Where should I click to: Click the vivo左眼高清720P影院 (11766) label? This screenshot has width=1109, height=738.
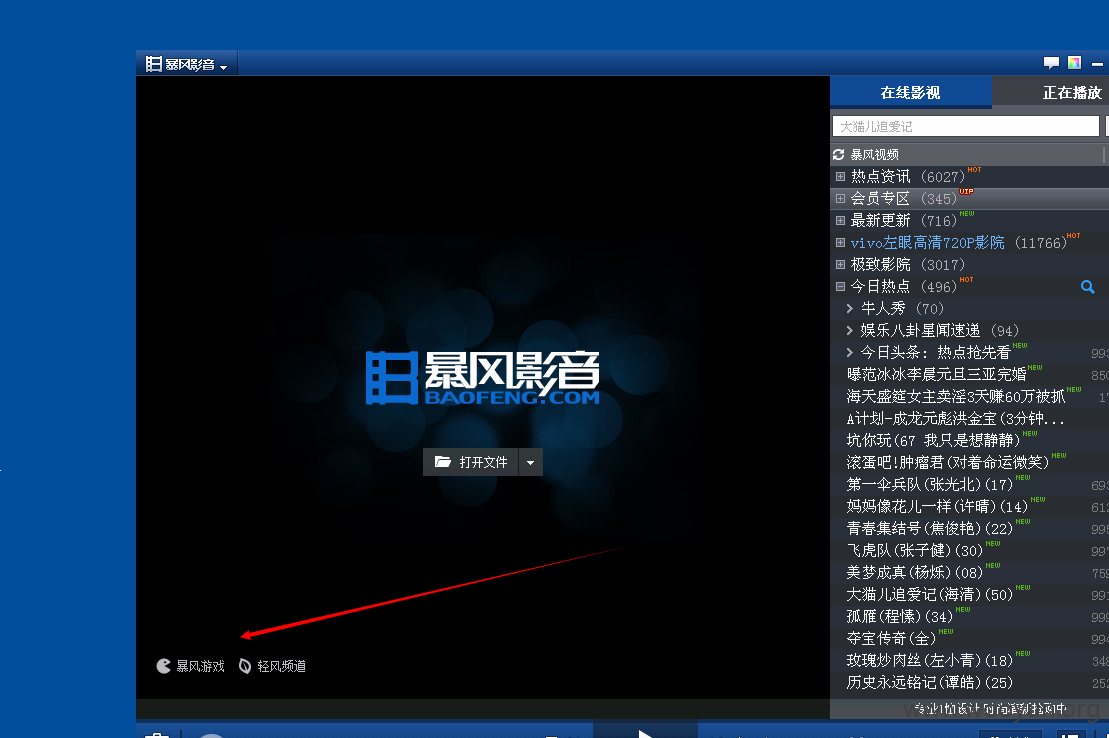(x=958, y=242)
